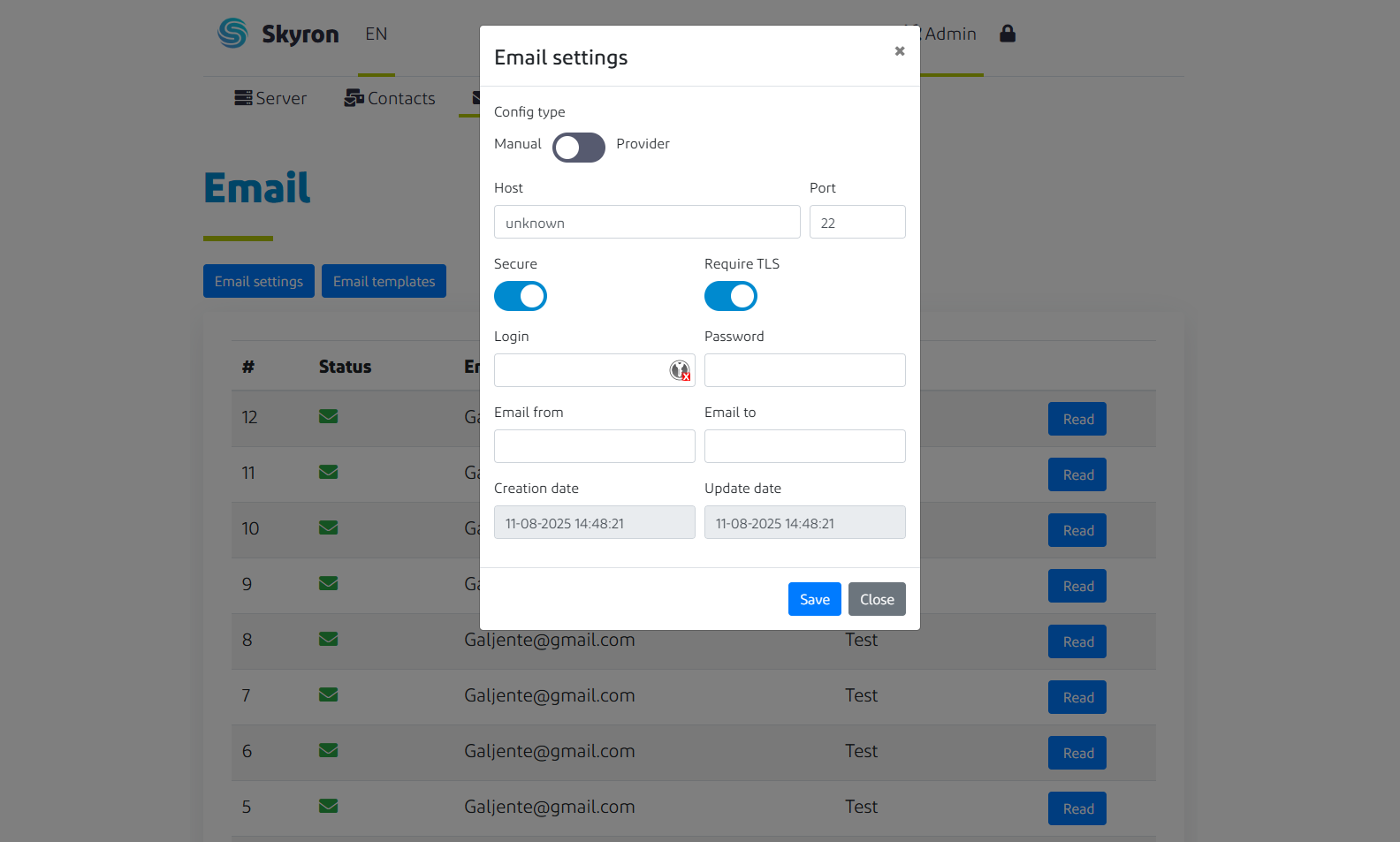Click the Creation date field
The height and width of the screenshot is (842, 1400).
coord(595,522)
